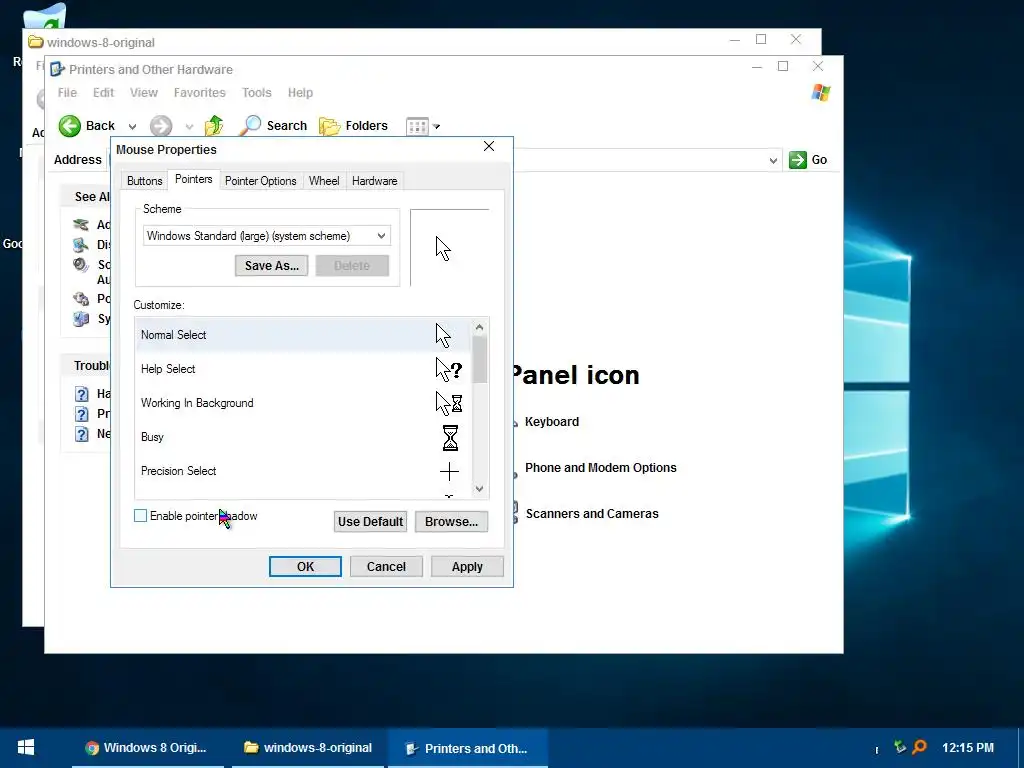Open Phone and Modem Options link
The image size is (1024, 768).
(x=601, y=468)
